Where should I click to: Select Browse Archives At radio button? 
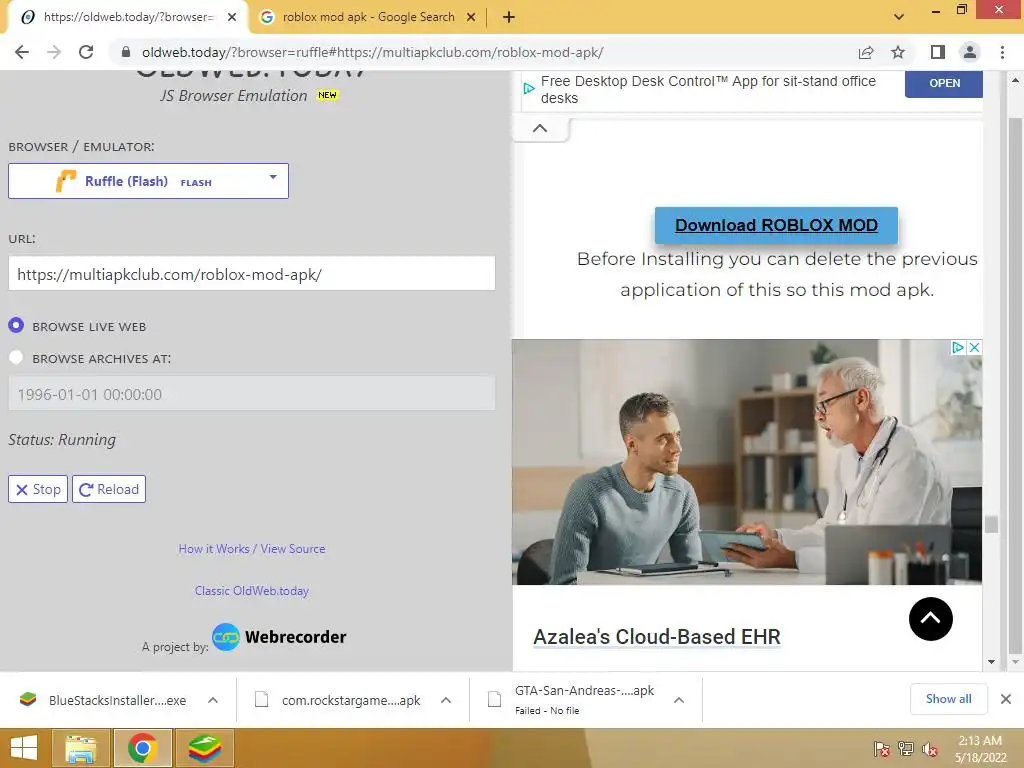[16, 357]
